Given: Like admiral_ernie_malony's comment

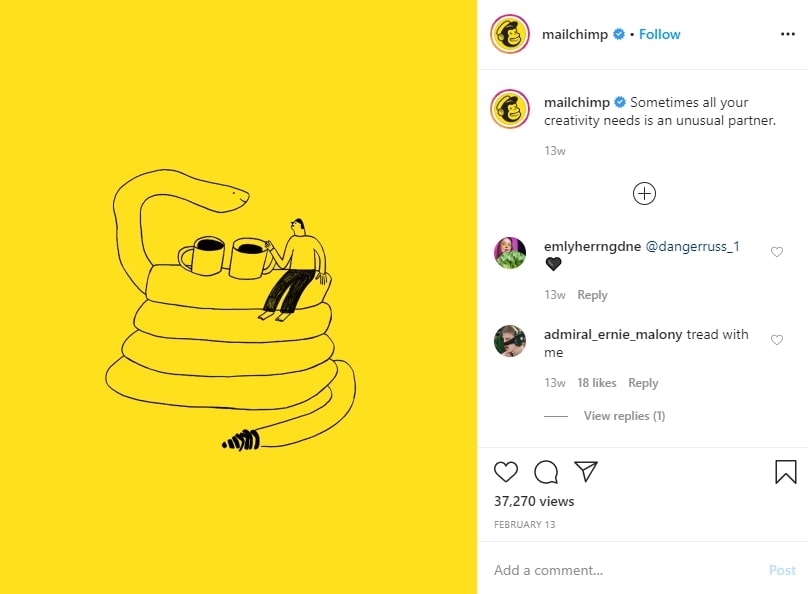Looking at the screenshot, I should (x=777, y=340).
